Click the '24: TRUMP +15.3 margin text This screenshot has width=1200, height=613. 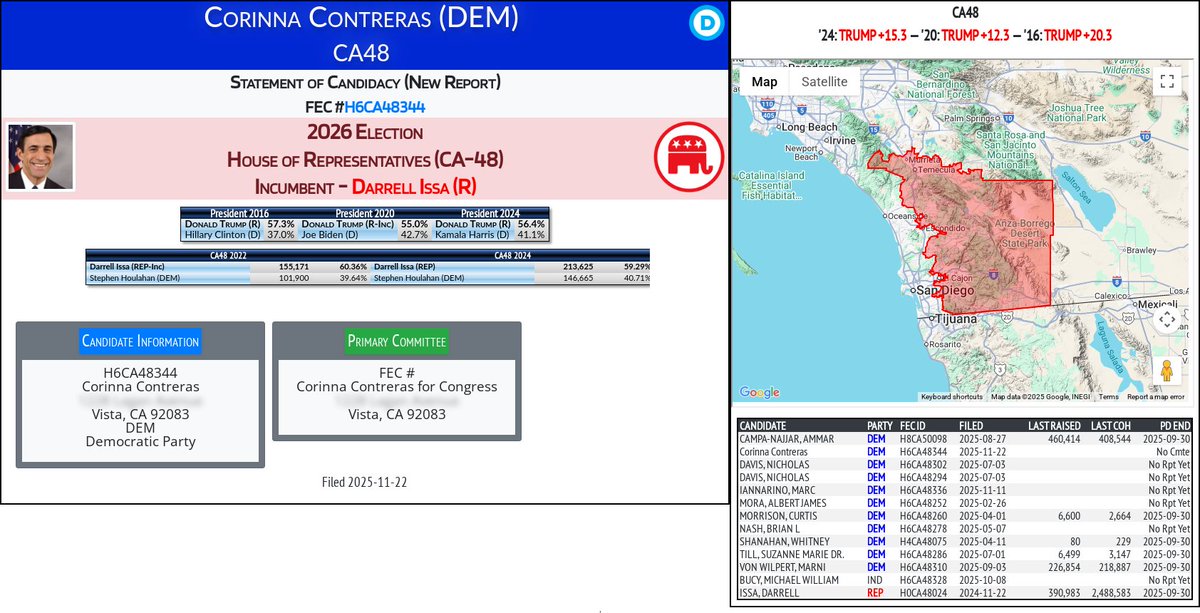coord(862,35)
